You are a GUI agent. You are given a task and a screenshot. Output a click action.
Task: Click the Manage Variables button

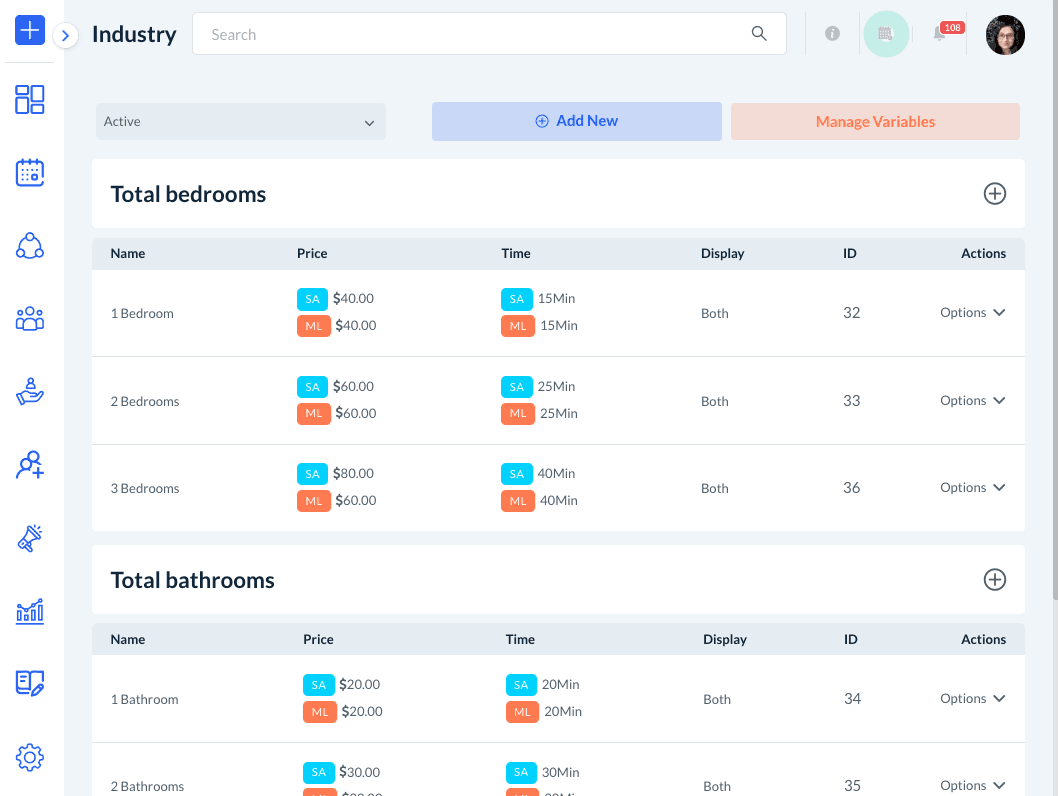tap(875, 122)
